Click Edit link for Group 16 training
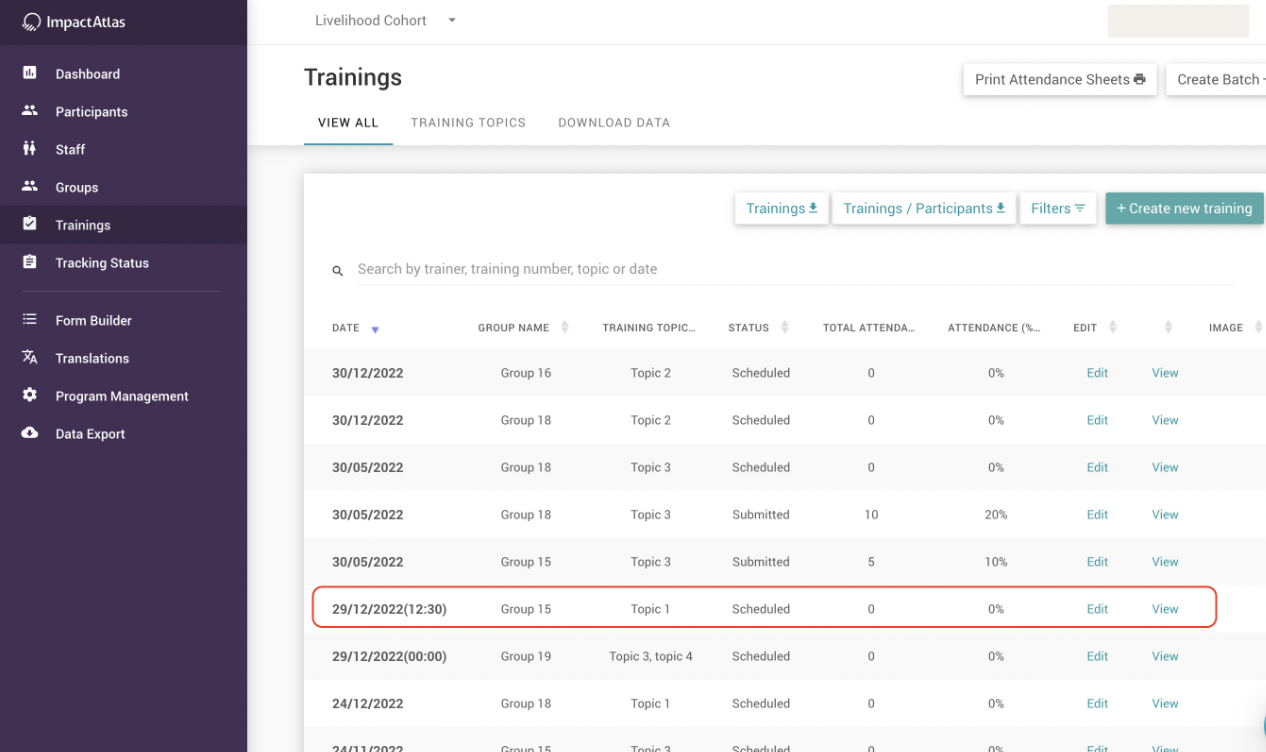The image size is (1266, 752). click(x=1097, y=373)
